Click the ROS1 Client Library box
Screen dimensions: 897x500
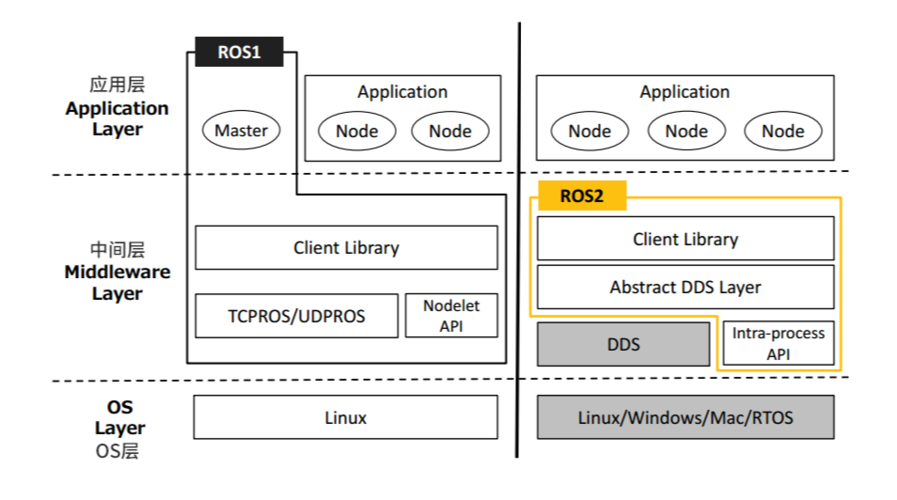347,248
